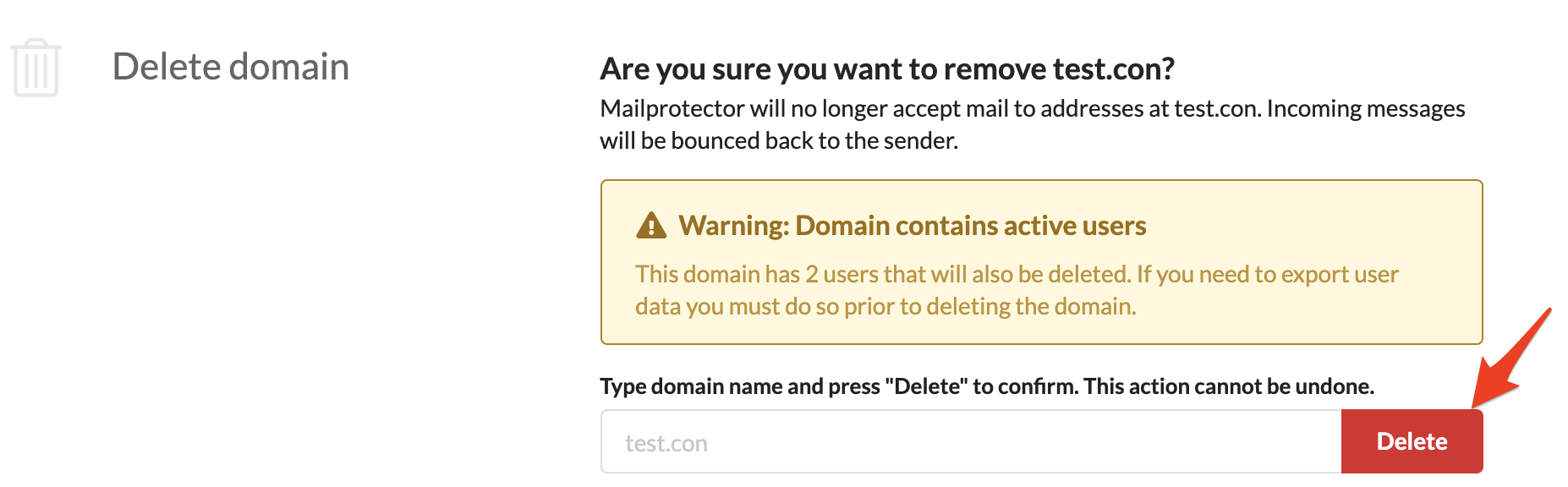Click "This action cannot be undone." sentence
1568x487 pixels.
tap(1228, 386)
